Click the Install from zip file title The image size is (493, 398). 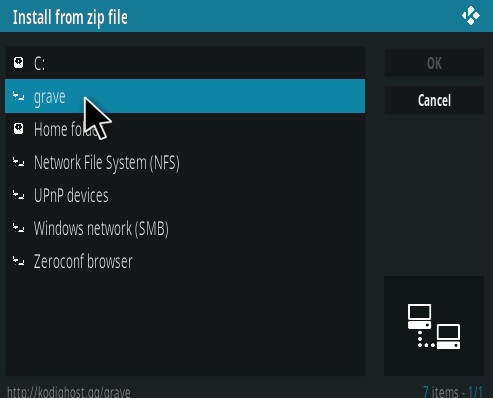click(x=70, y=17)
